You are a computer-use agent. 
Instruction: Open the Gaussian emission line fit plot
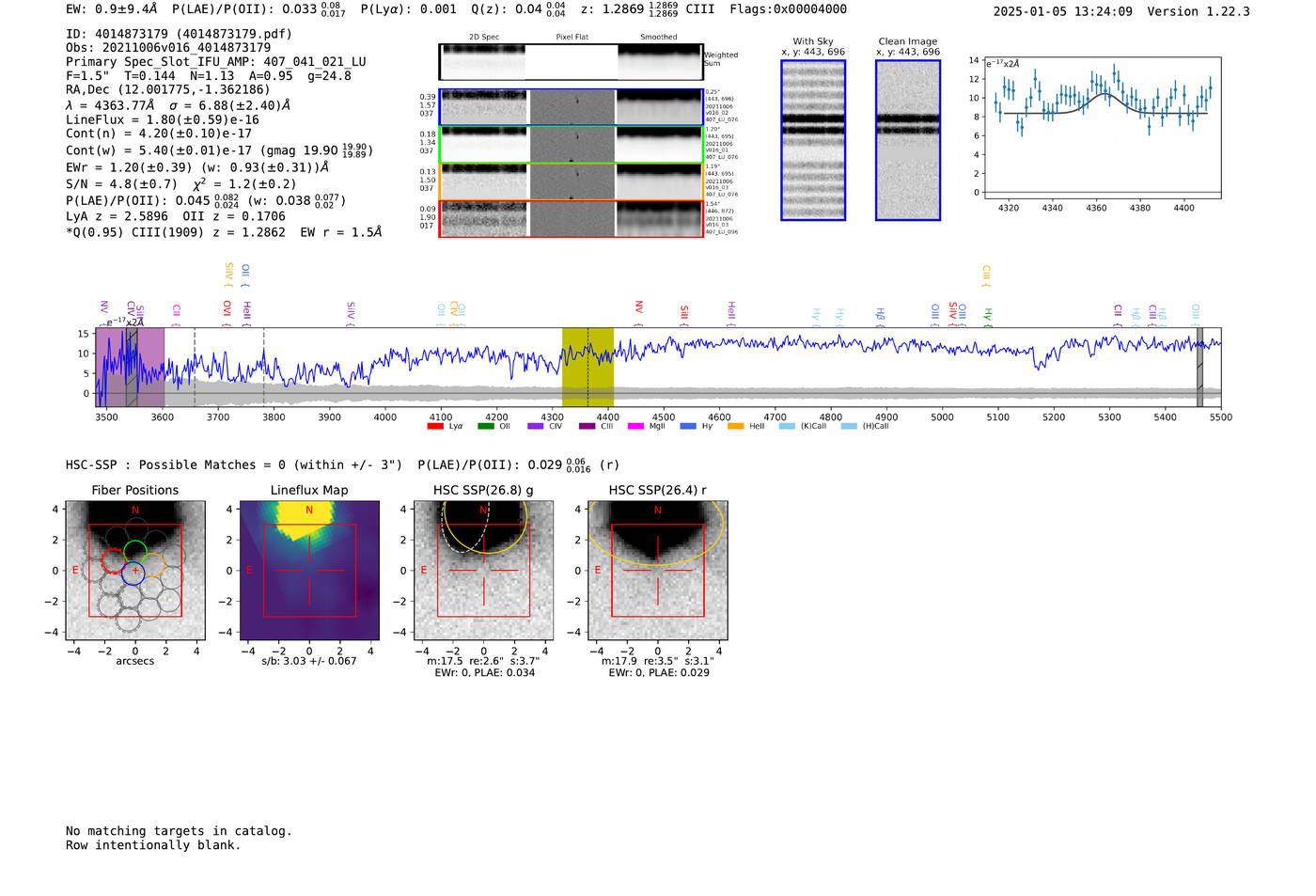click(x=1101, y=128)
